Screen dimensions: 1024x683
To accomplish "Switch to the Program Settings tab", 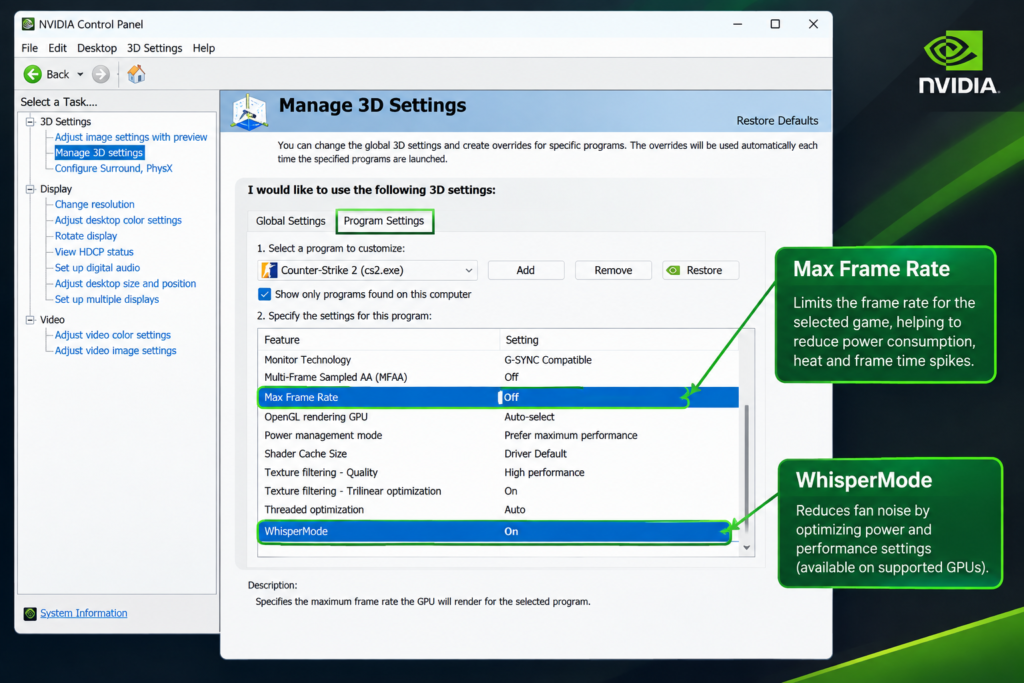I will coord(384,221).
